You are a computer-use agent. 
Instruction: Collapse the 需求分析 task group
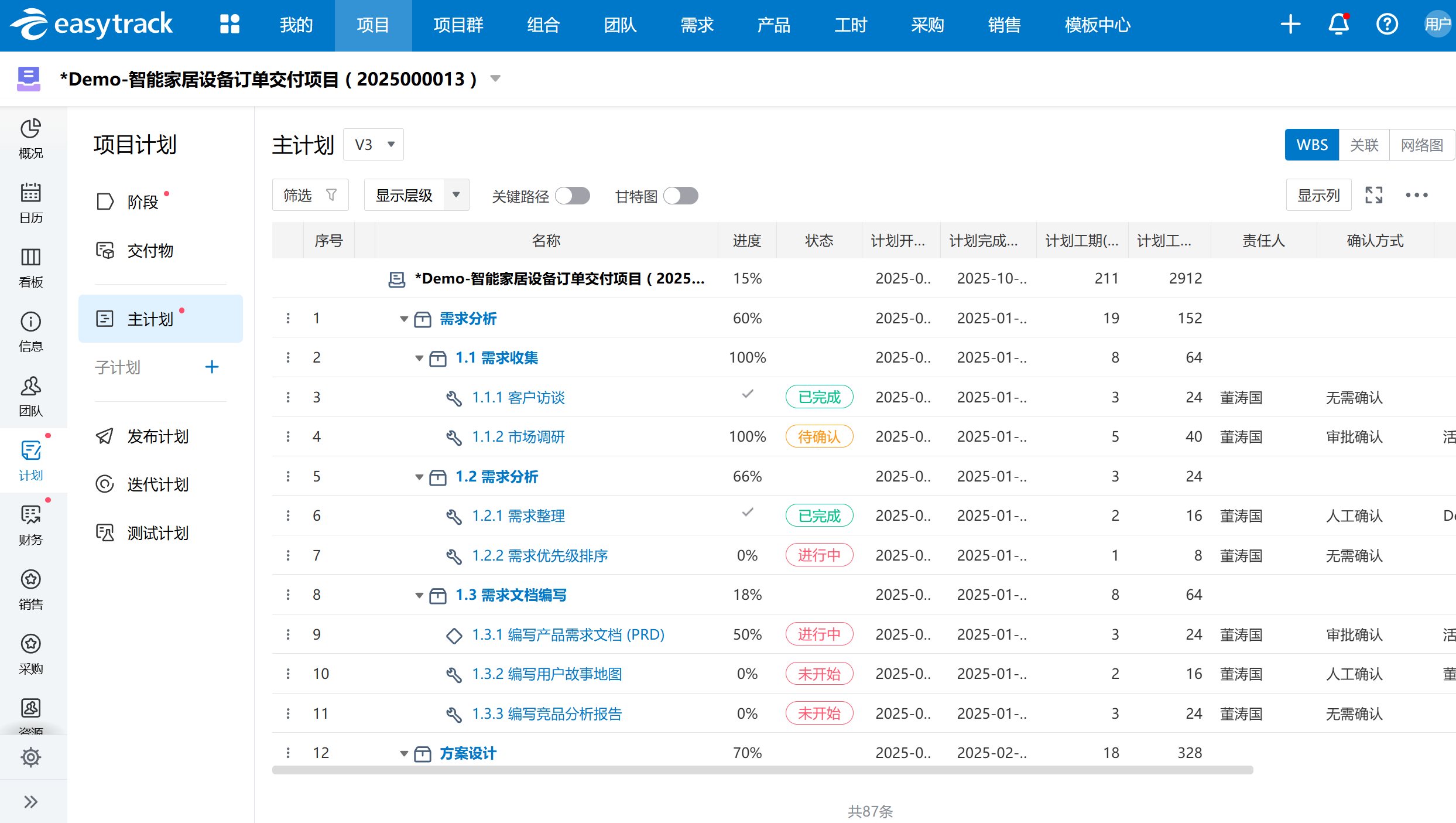click(403, 319)
